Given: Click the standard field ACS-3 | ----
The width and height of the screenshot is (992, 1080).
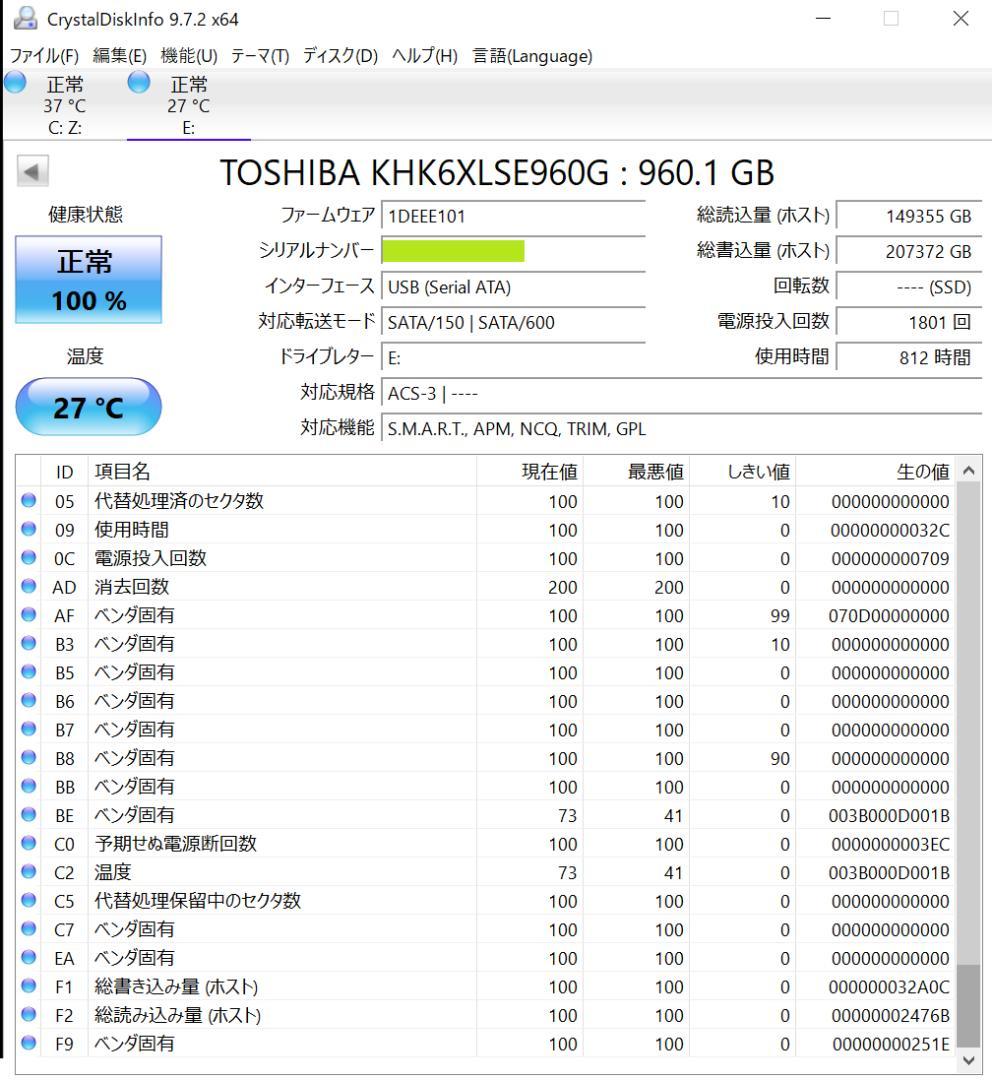Looking at the screenshot, I should pos(681,393).
